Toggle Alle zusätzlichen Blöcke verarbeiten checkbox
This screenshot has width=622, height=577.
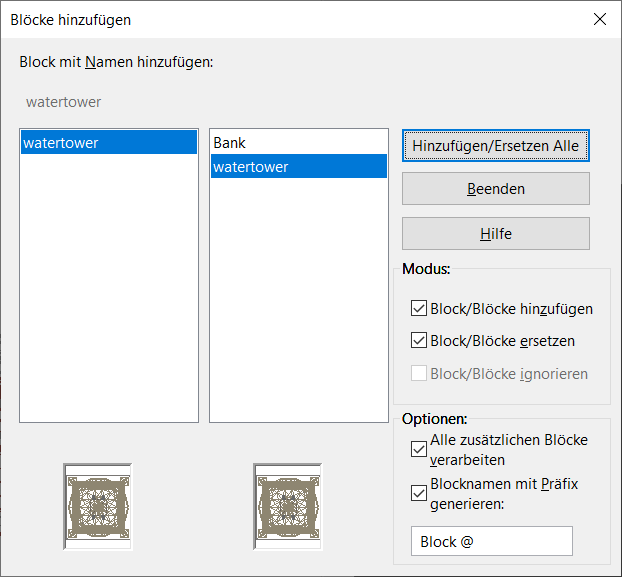pos(419,449)
